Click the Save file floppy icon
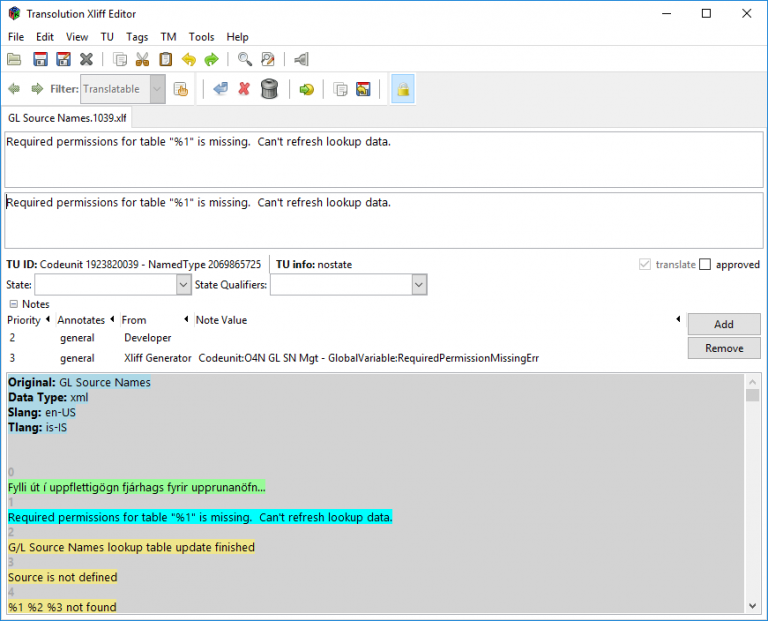This screenshot has width=768, height=621. (x=41, y=60)
